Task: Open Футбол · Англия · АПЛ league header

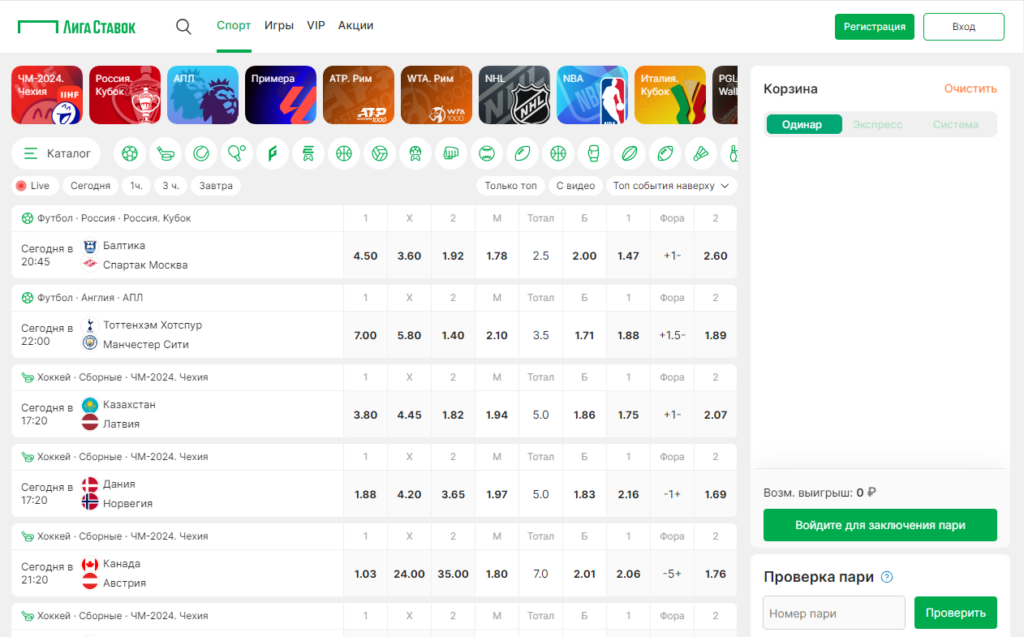Action: coord(90,297)
